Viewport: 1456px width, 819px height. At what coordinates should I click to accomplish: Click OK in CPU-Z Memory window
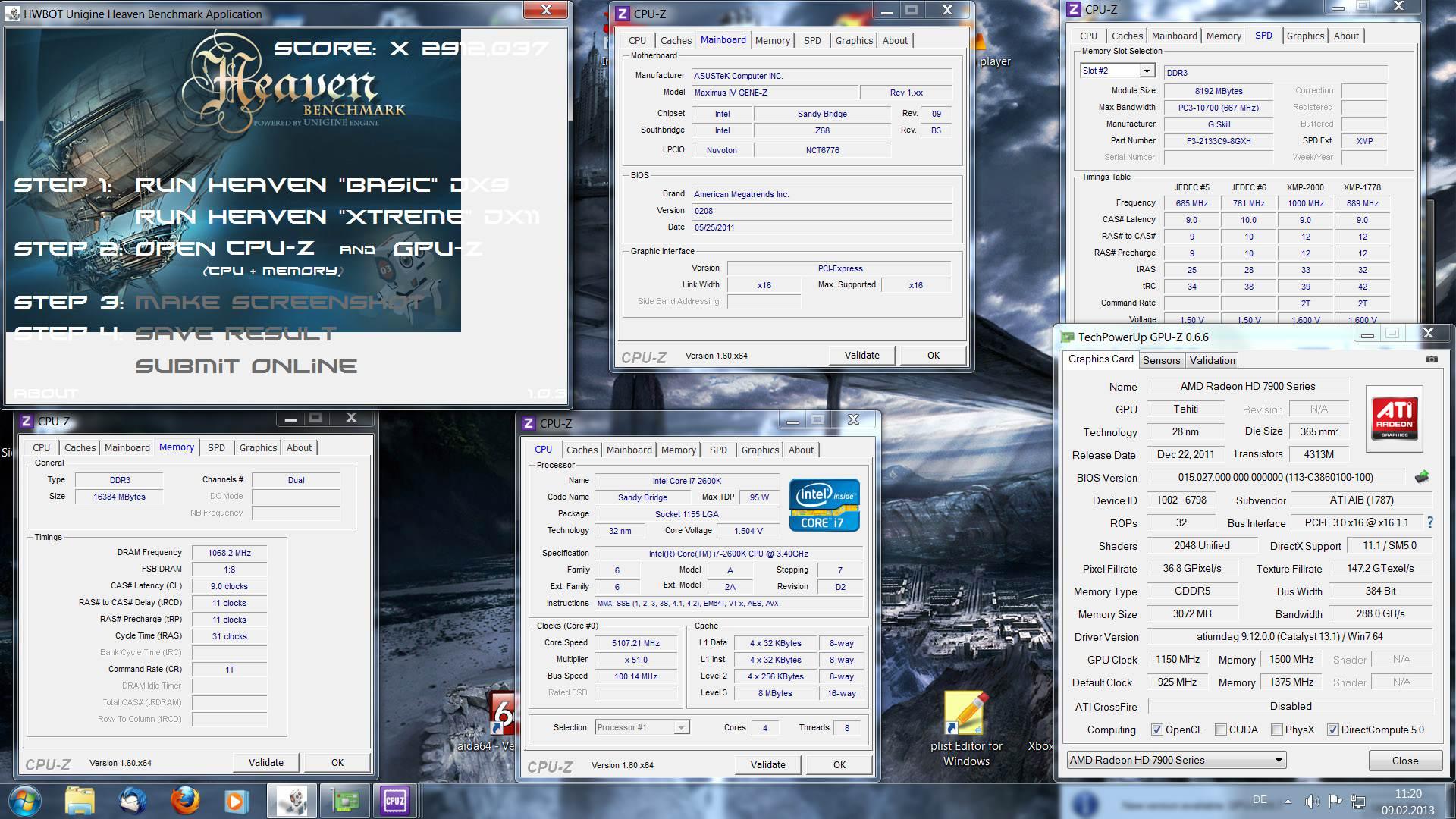[337, 763]
